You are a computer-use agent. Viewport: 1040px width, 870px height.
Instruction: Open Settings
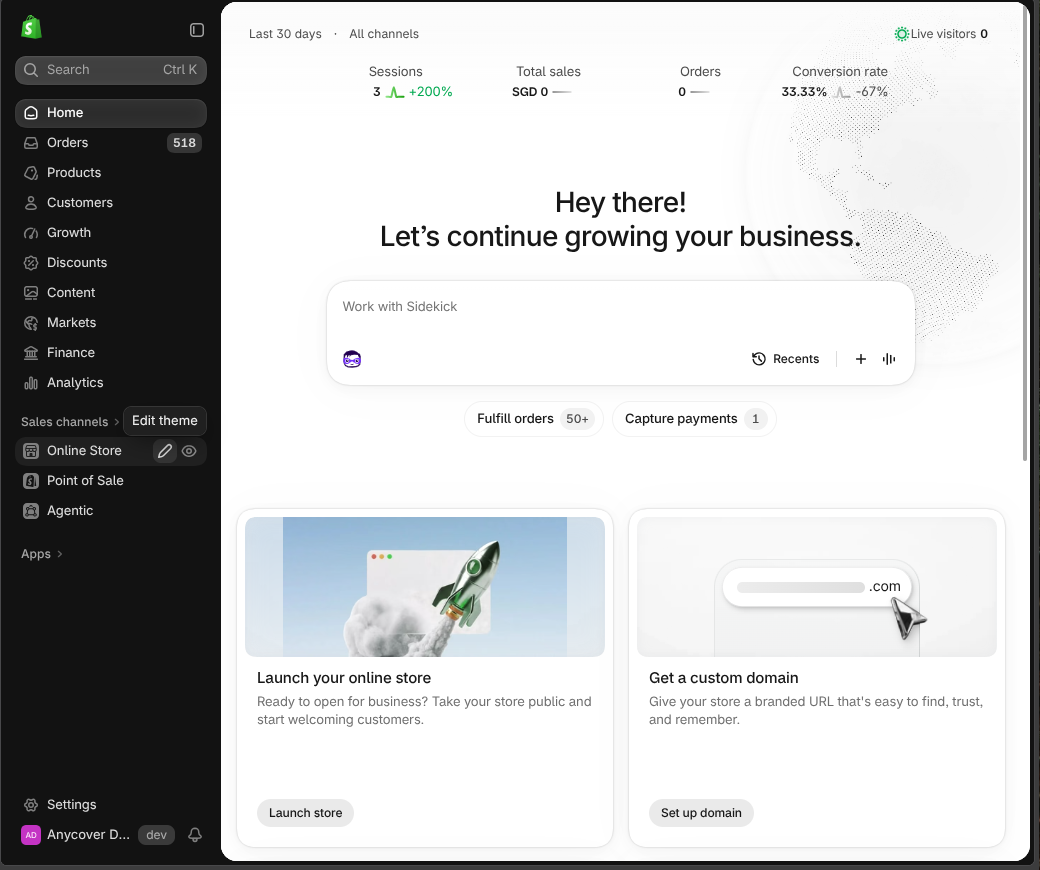click(x=111, y=804)
